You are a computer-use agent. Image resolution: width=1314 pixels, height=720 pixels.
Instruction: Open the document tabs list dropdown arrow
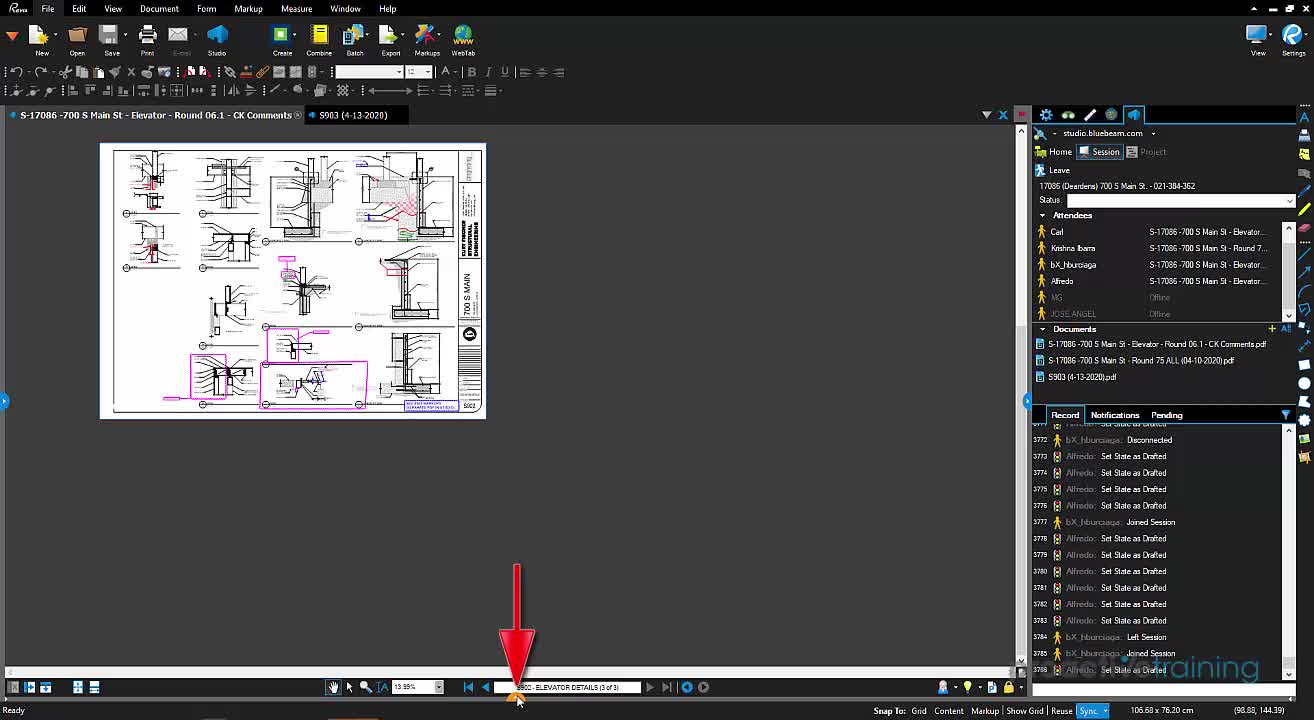tap(987, 115)
